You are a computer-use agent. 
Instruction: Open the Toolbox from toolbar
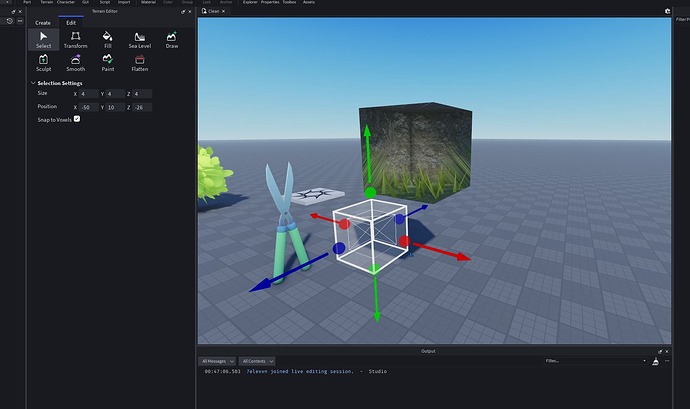pos(289,2)
